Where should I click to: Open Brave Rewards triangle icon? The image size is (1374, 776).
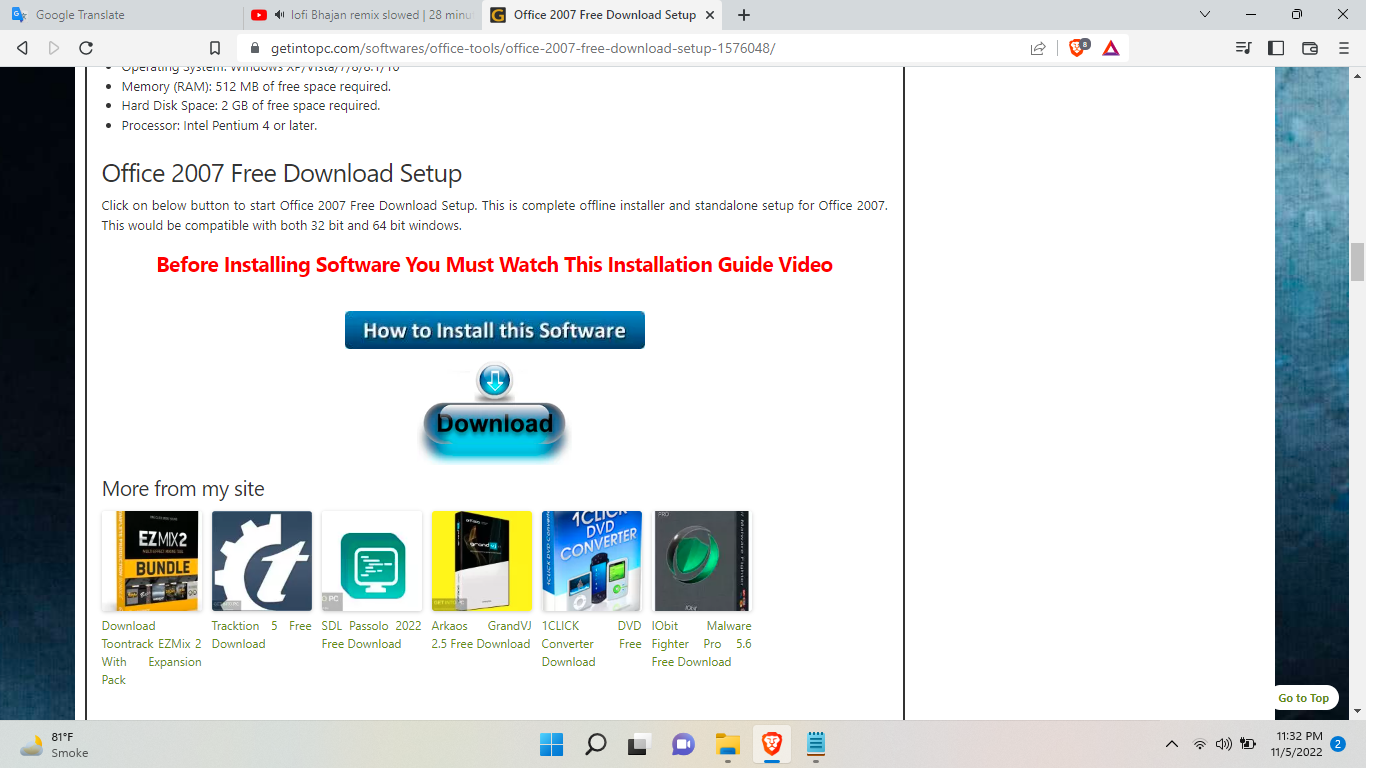tap(1111, 48)
